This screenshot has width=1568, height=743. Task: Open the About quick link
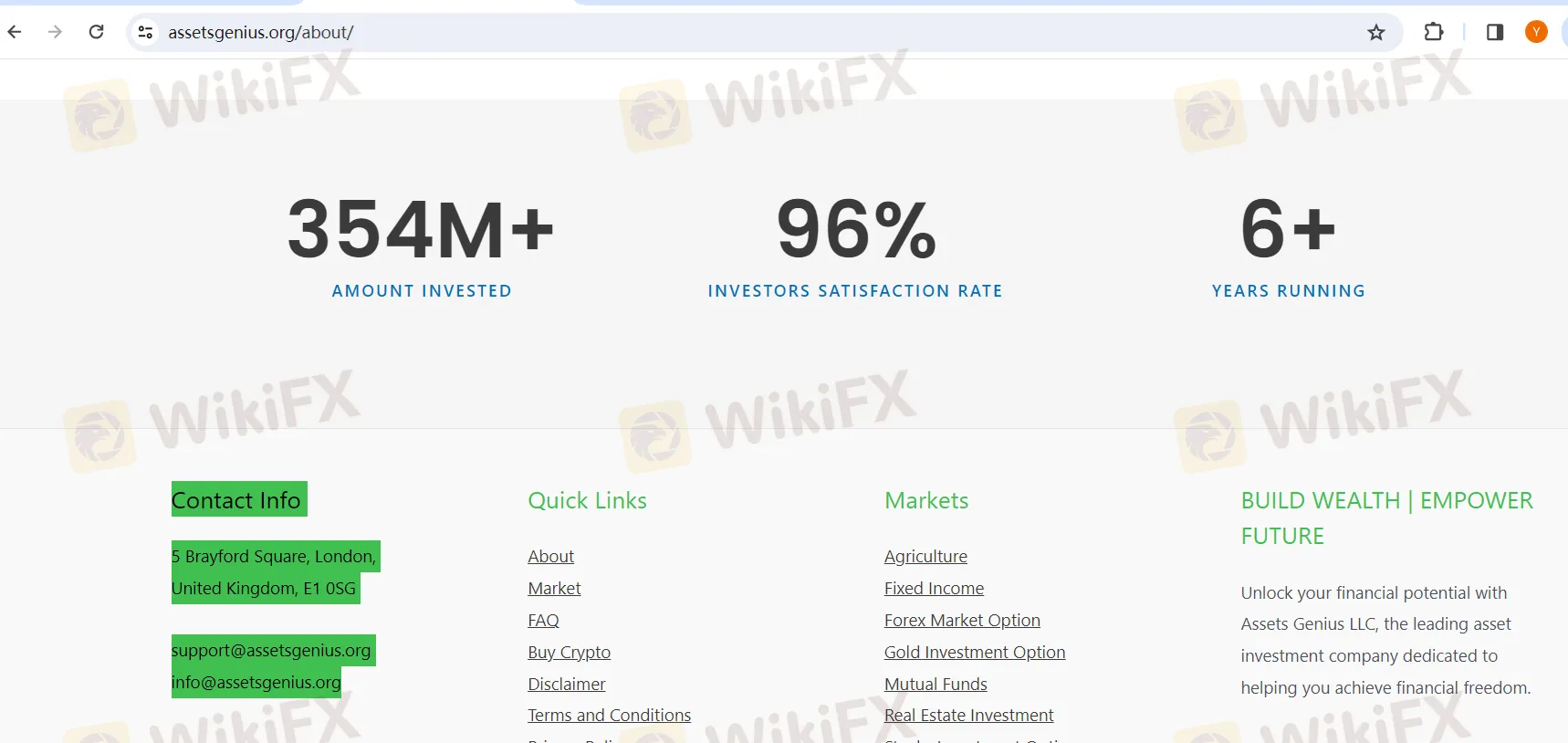coord(551,556)
